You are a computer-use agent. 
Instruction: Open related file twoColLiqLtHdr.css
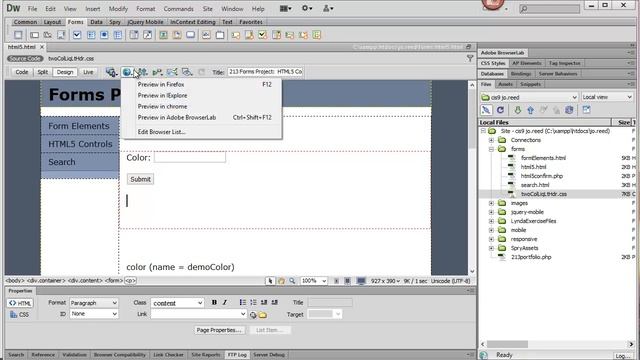click(x=71, y=59)
